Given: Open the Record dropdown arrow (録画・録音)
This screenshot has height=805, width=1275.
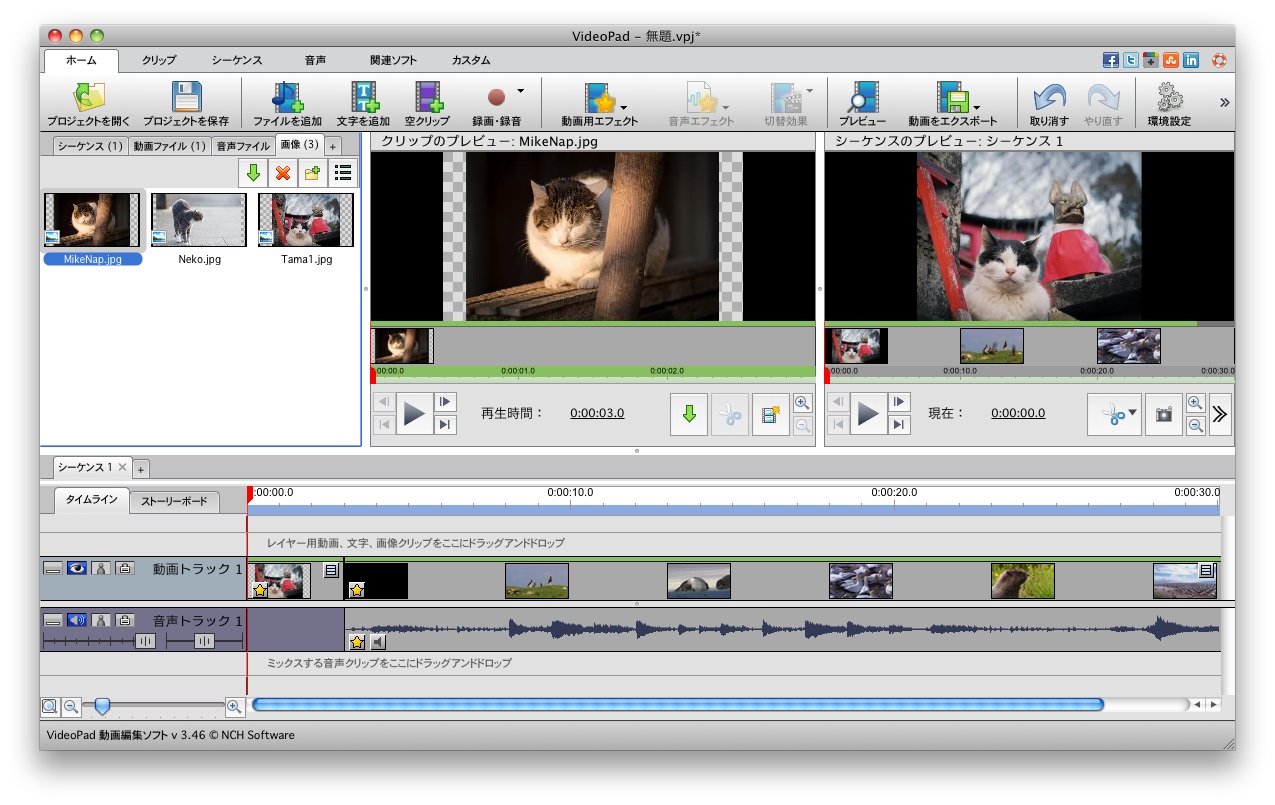Looking at the screenshot, I should (521, 92).
